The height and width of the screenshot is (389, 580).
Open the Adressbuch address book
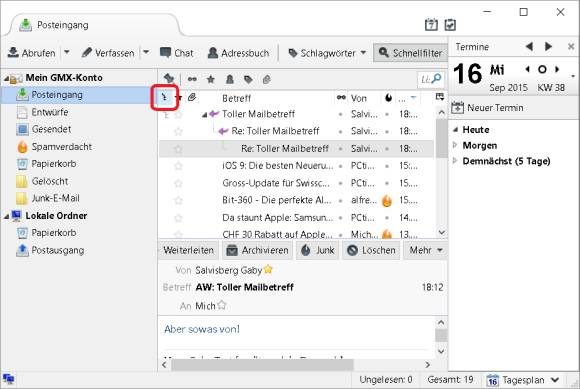point(239,53)
